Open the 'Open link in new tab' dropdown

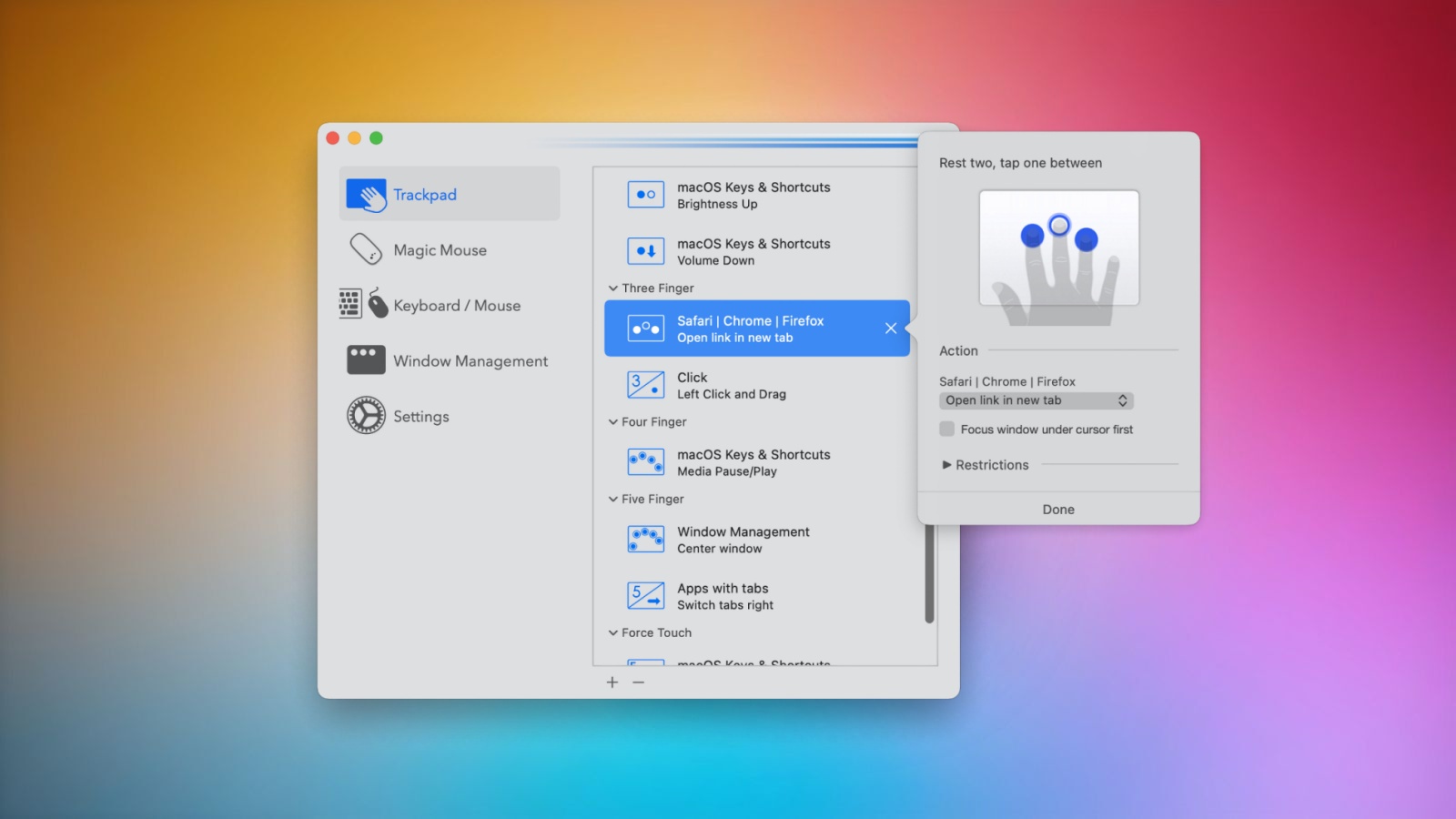click(1036, 400)
